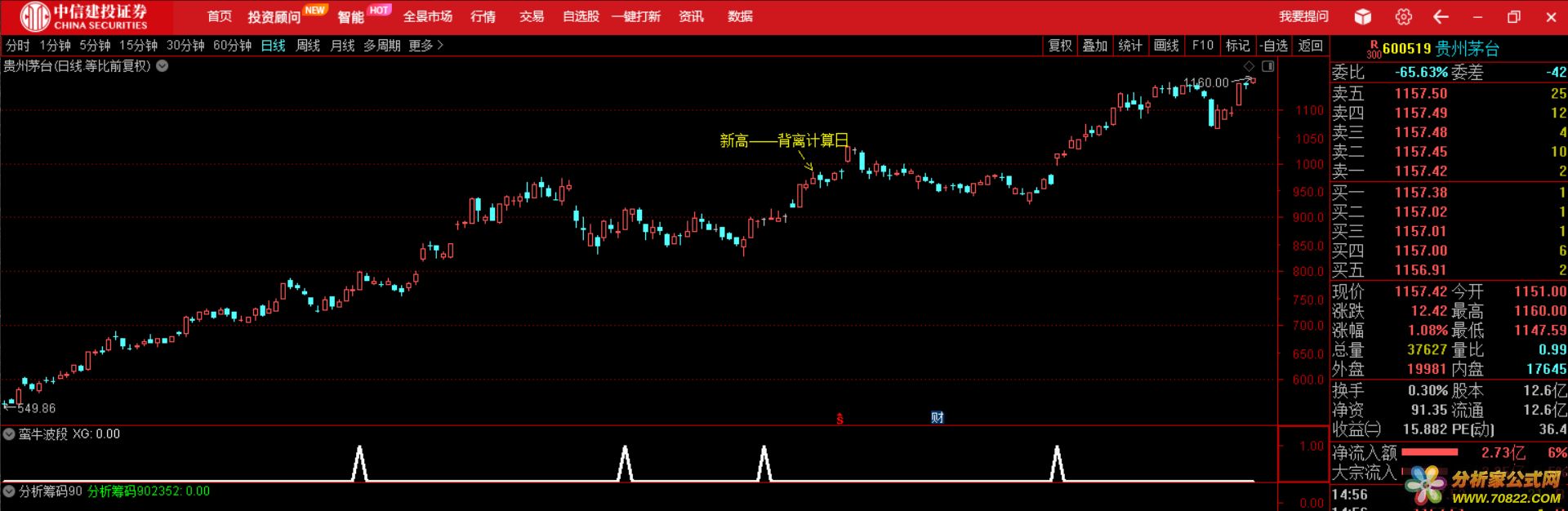Expand 更多 period options
The image size is (1568, 511).
pos(425,46)
